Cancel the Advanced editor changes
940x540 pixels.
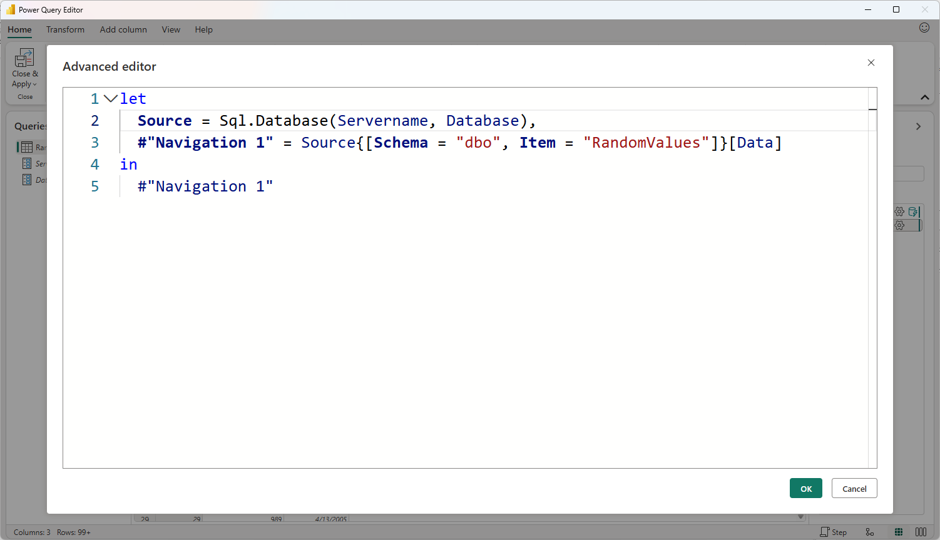(x=854, y=488)
